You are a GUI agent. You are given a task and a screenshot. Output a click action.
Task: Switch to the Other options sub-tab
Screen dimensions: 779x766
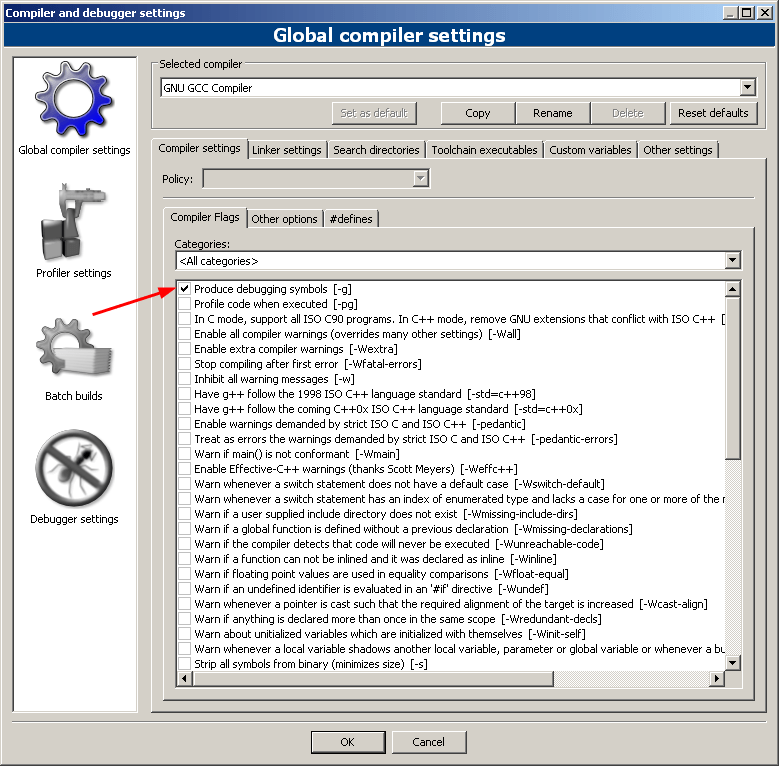click(284, 219)
